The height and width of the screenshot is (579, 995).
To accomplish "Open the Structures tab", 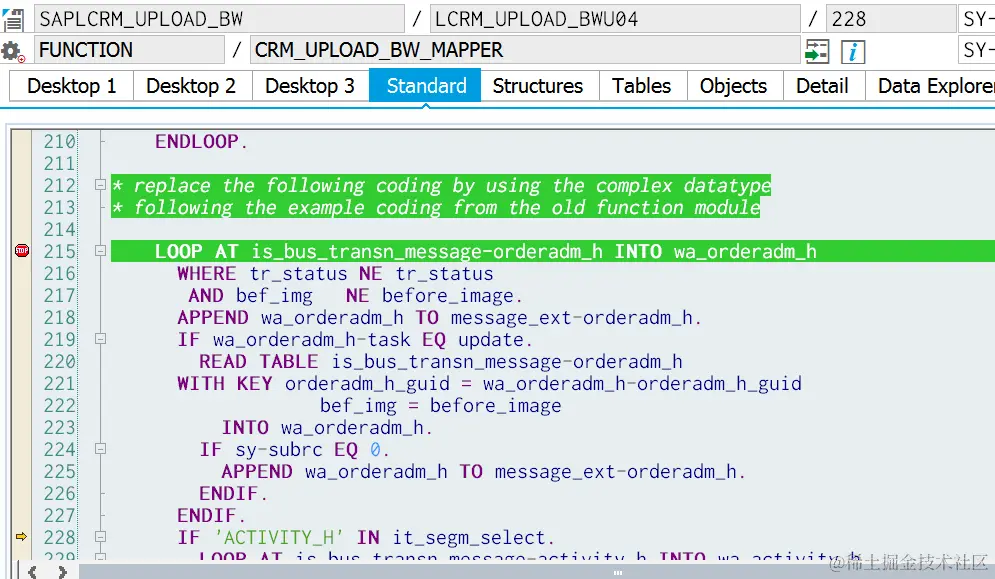I will (538, 86).
